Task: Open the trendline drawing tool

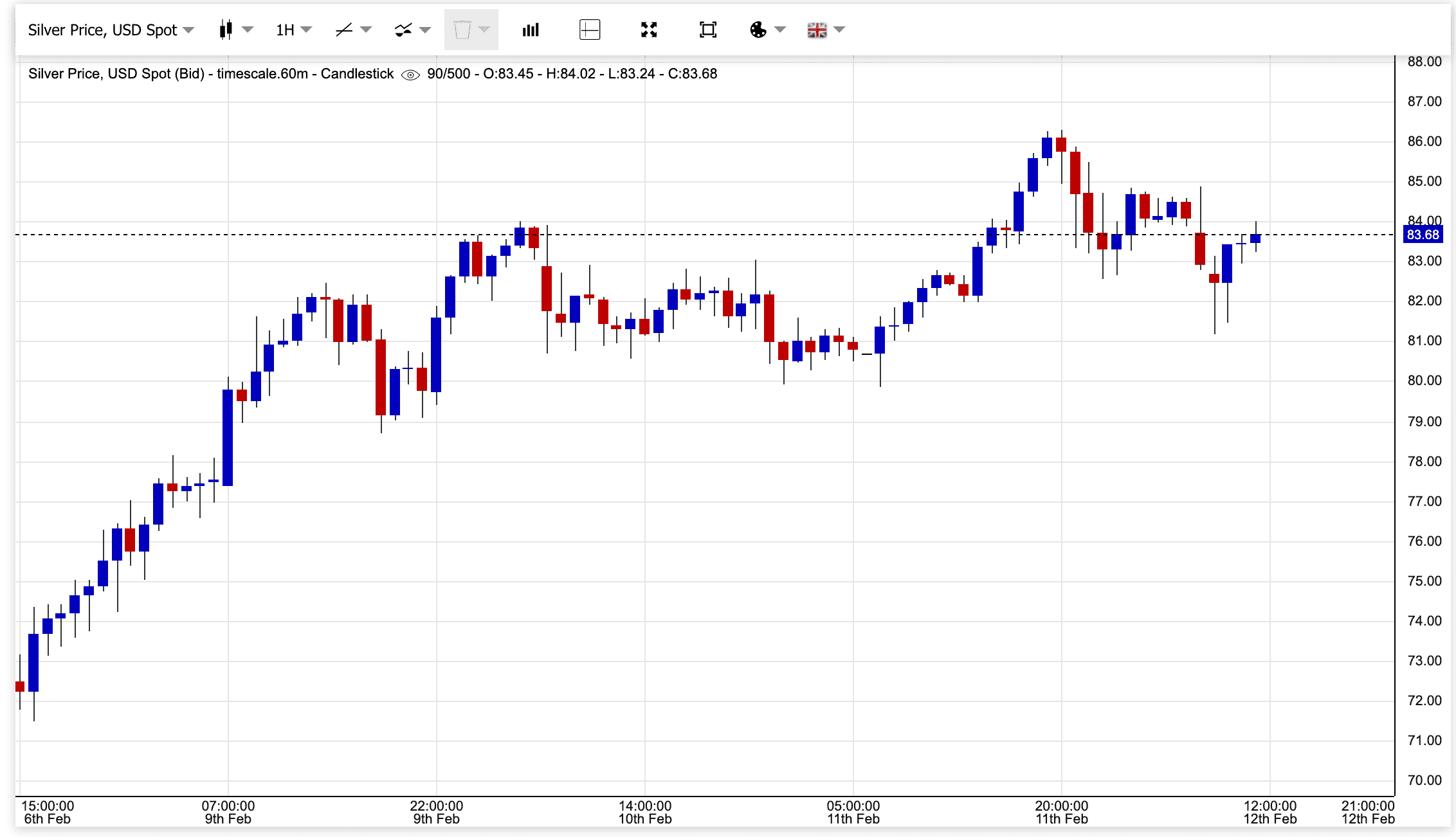Action: coord(344,30)
